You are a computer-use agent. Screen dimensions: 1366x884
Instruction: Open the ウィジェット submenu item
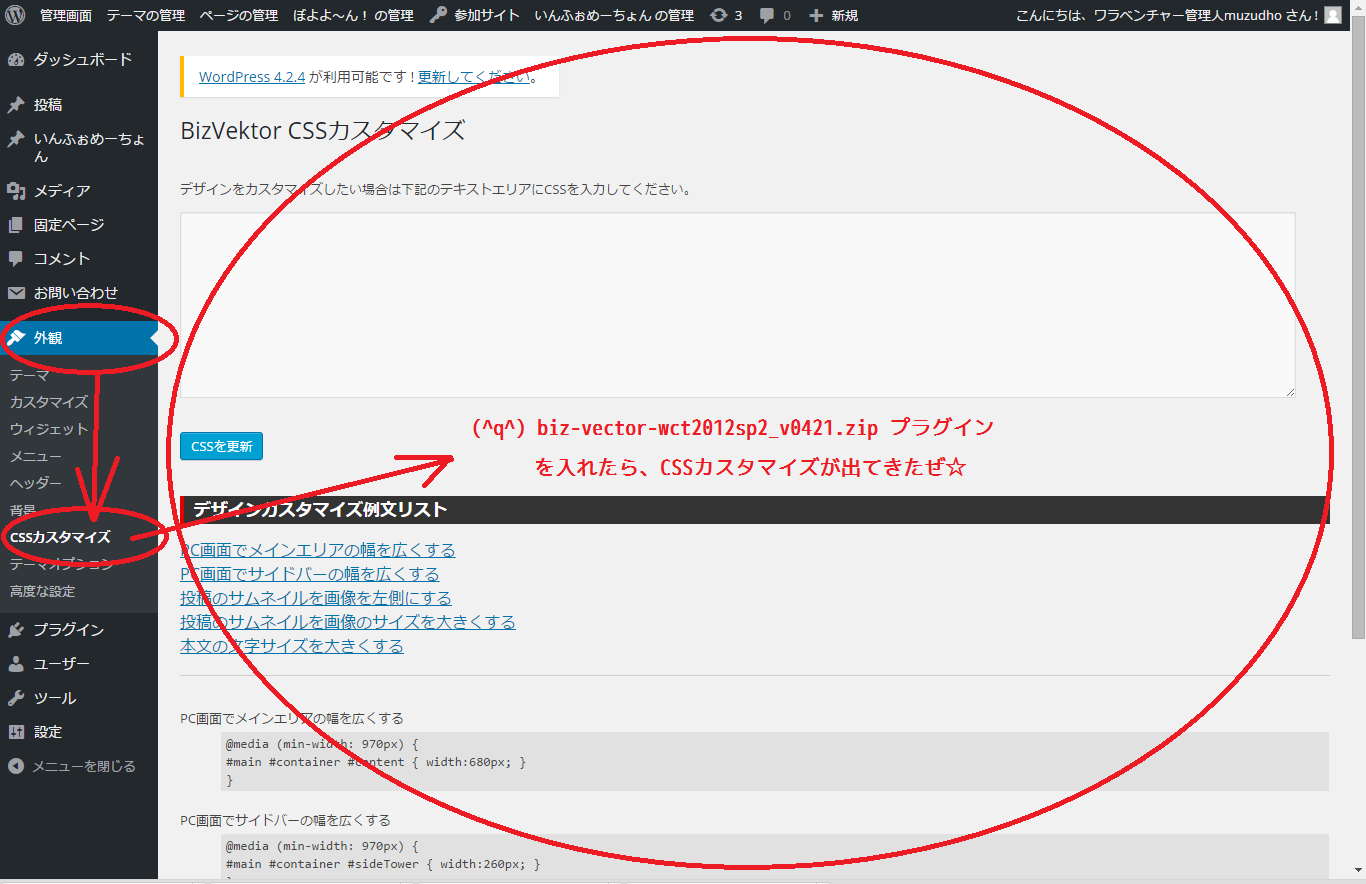pos(49,429)
